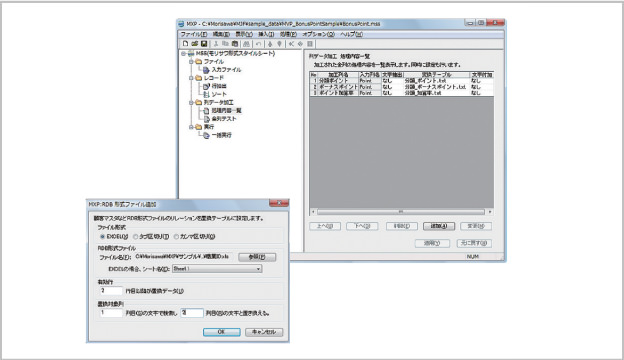Screen dimensions: 624x360
Task: Open the sheet name Sheet1 dropdown
Action: point(217,269)
